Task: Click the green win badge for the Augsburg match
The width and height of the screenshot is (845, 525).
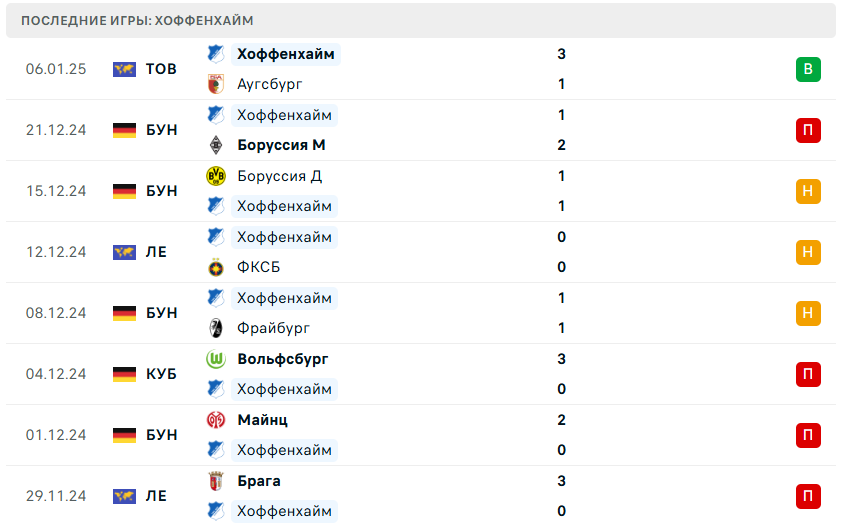Action: tap(808, 69)
